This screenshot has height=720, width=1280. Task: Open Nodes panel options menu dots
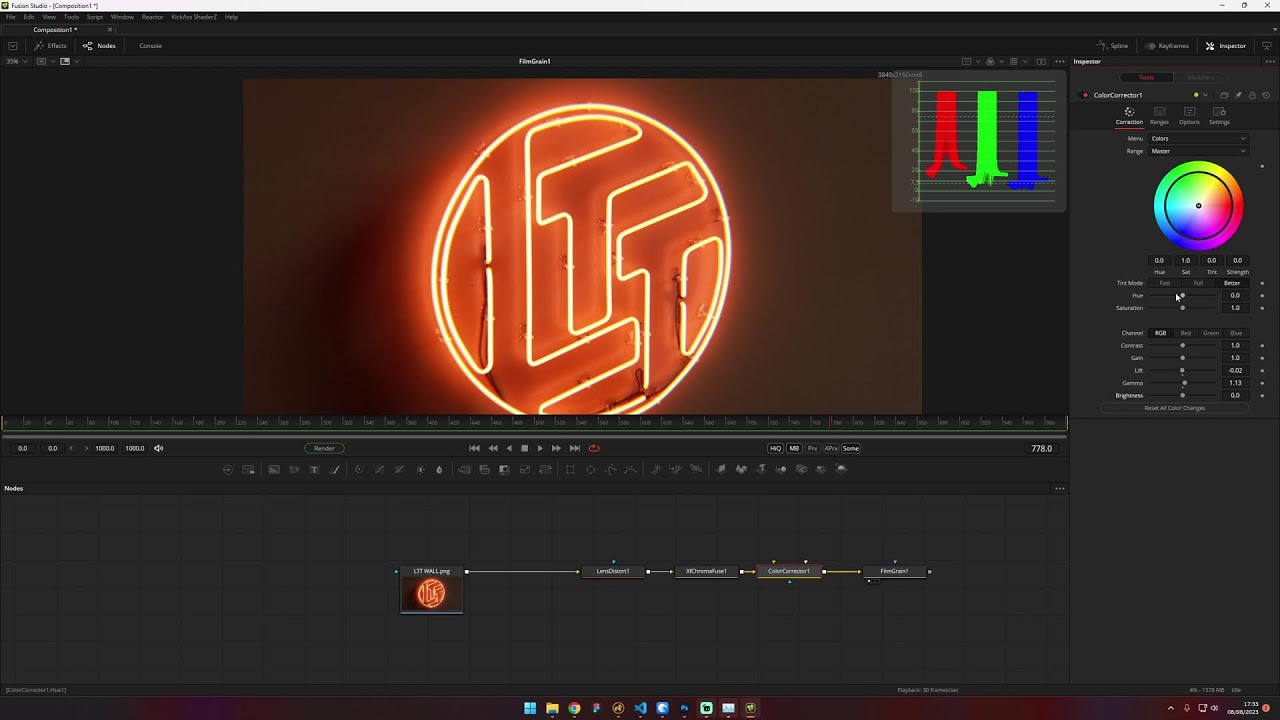[x=1059, y=488]
